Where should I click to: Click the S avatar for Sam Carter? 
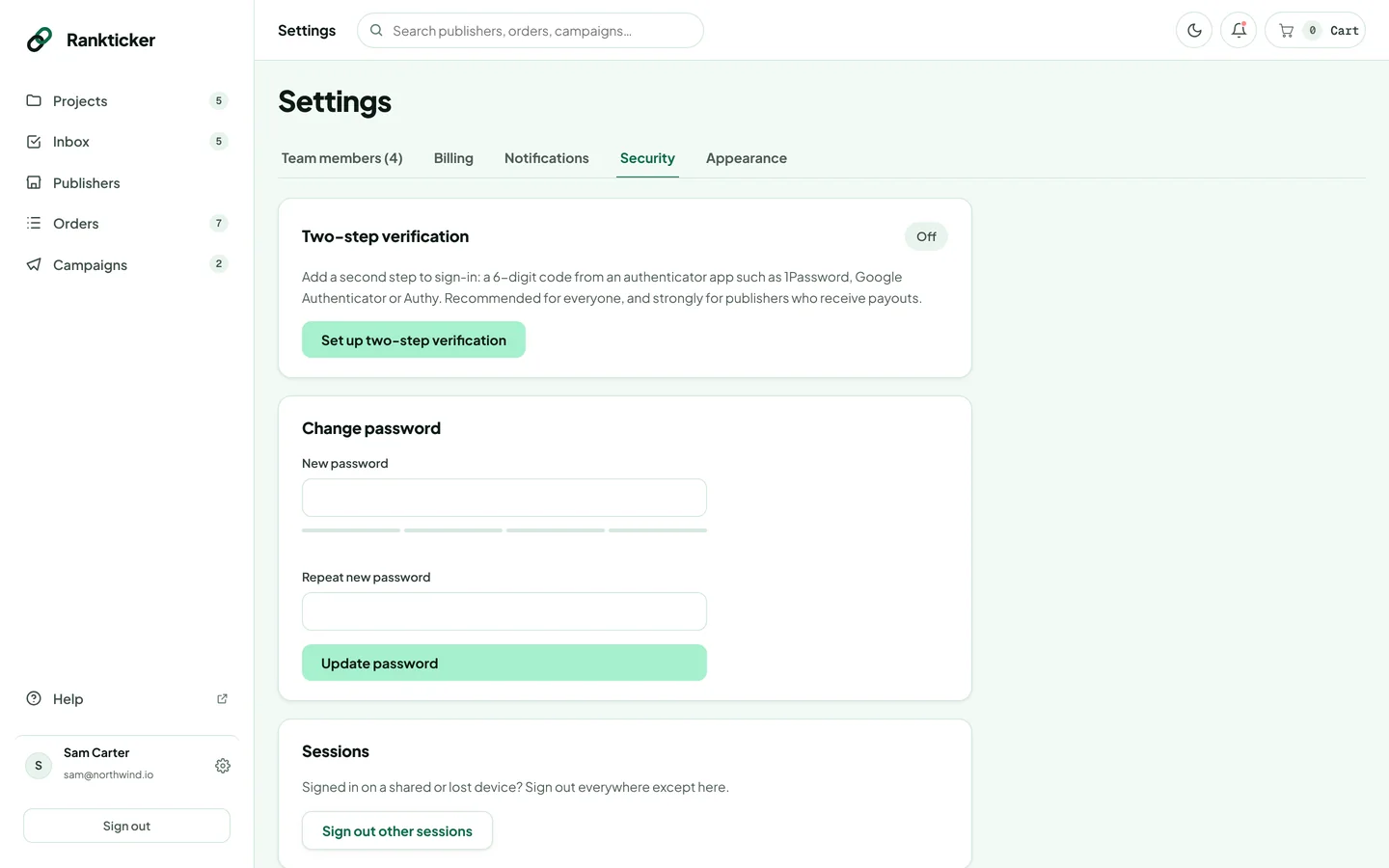click(39, 766)
